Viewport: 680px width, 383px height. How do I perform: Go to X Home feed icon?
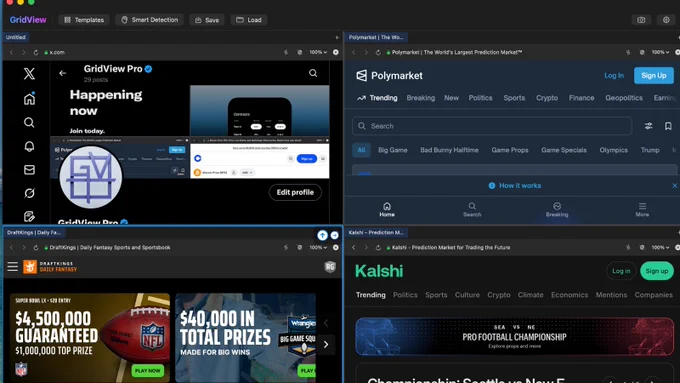(x=29, y=99)
